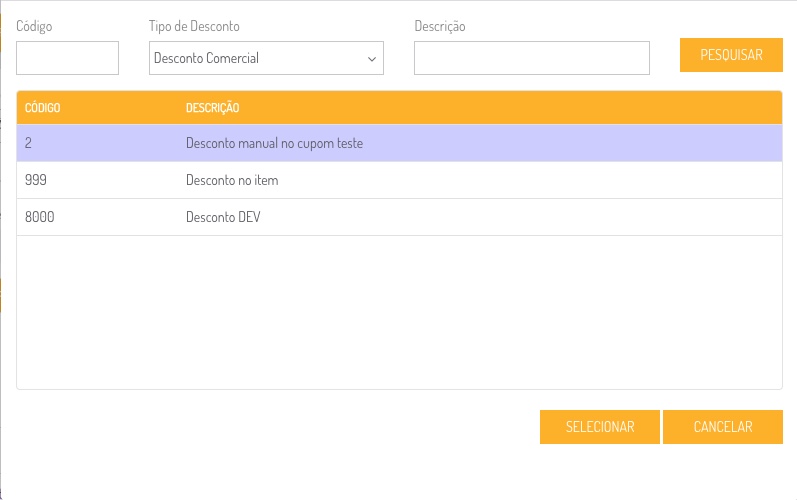
Task: Click the chevron arrow of the discount type combo box
Action: pyautogui.click(x=372, y=59)
